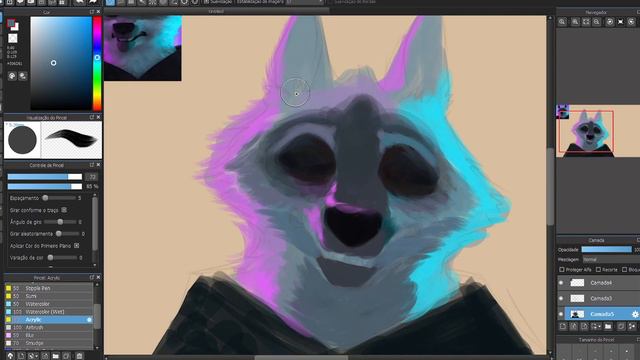The width and height of the screenshot is (640, 360).
Task: Pick a shade in the blue color square
Action: point(61,63)
